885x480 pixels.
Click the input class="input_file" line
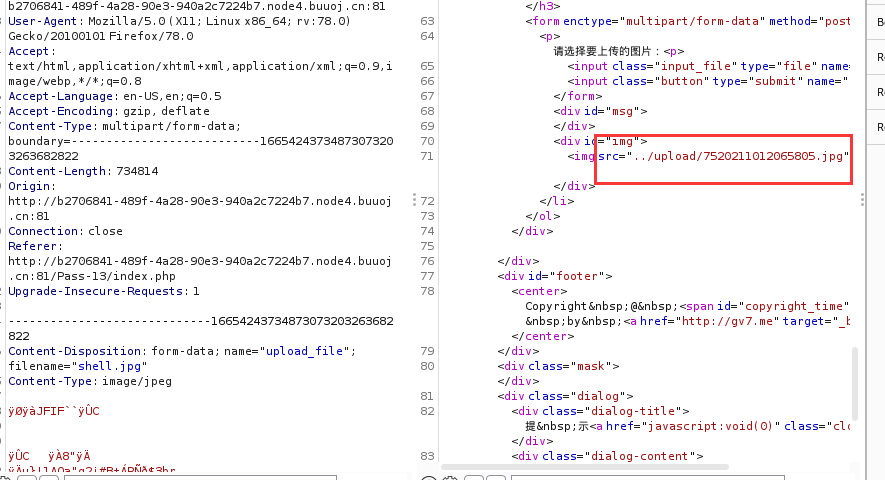708,66
